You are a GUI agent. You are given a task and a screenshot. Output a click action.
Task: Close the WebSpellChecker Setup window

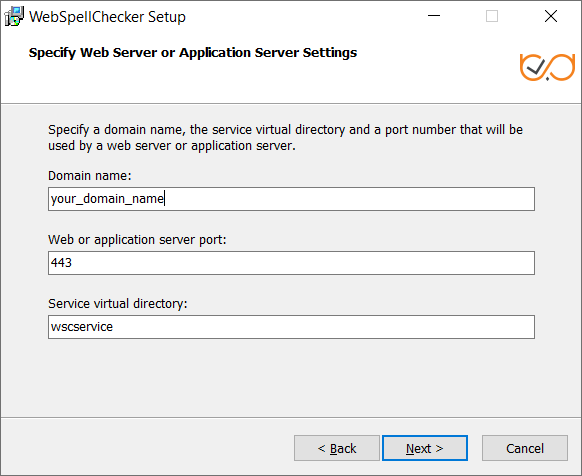551,16
